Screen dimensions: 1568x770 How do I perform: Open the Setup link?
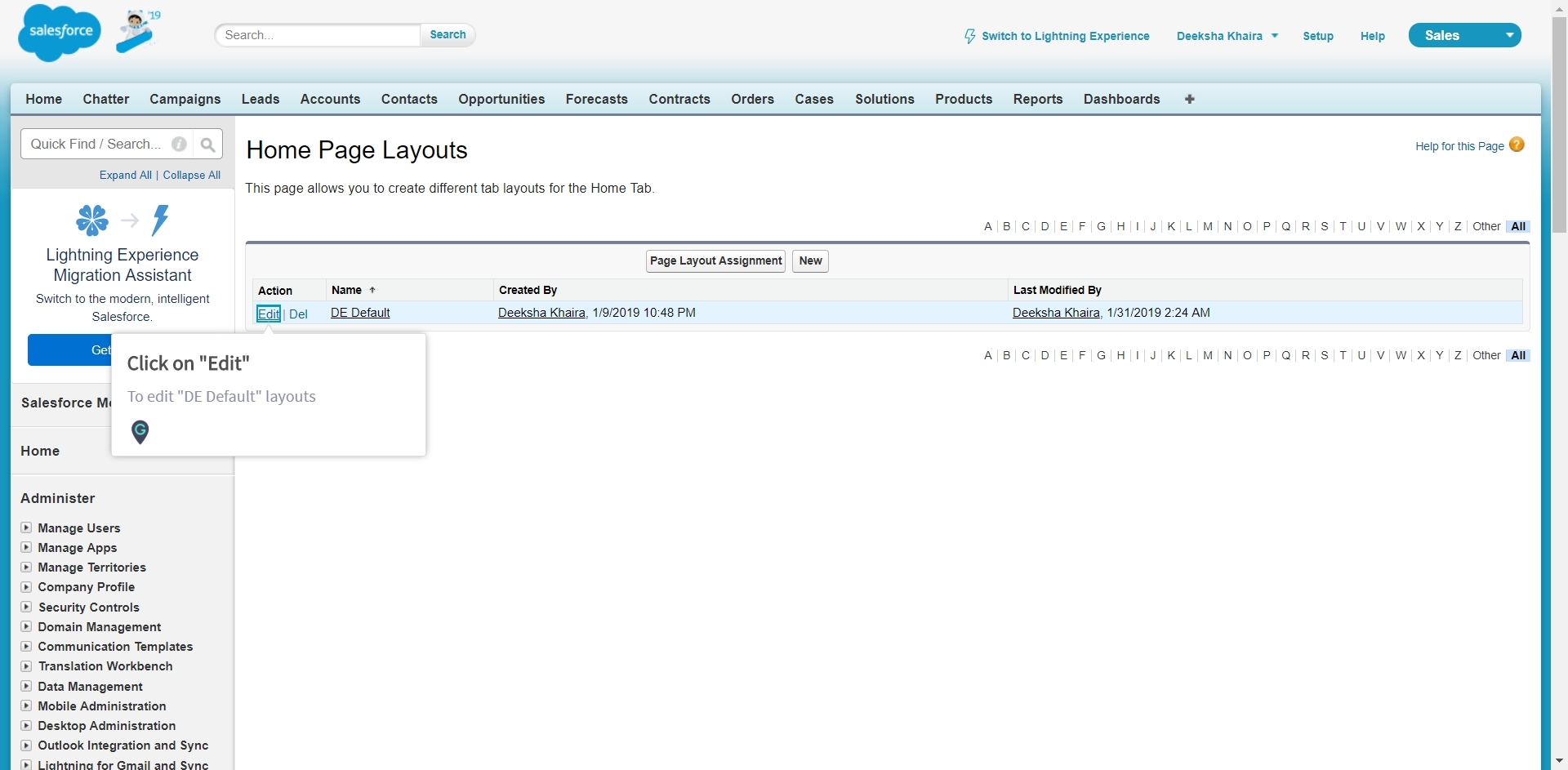point(1317,36)
